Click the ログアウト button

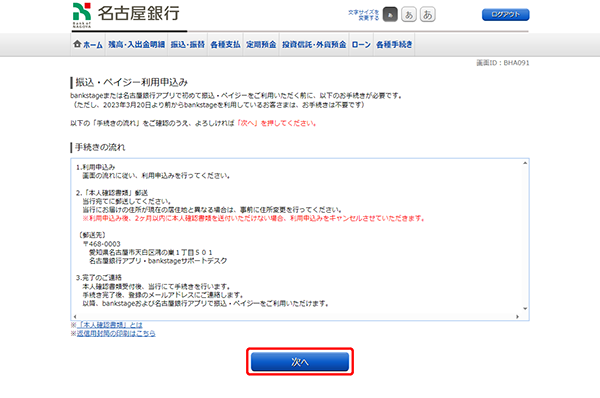pyautogui.click(x=505, y=15)
